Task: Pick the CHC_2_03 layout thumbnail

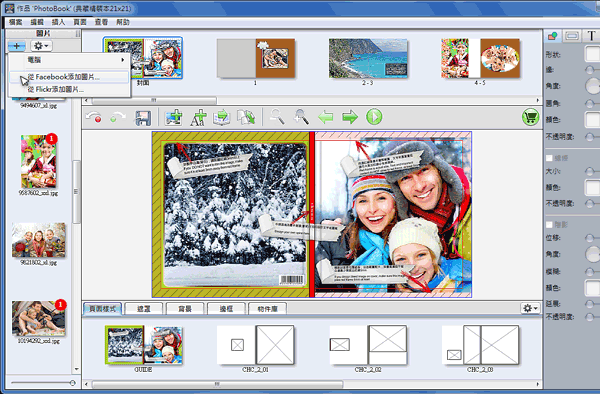Action: [x=480, y=345]
